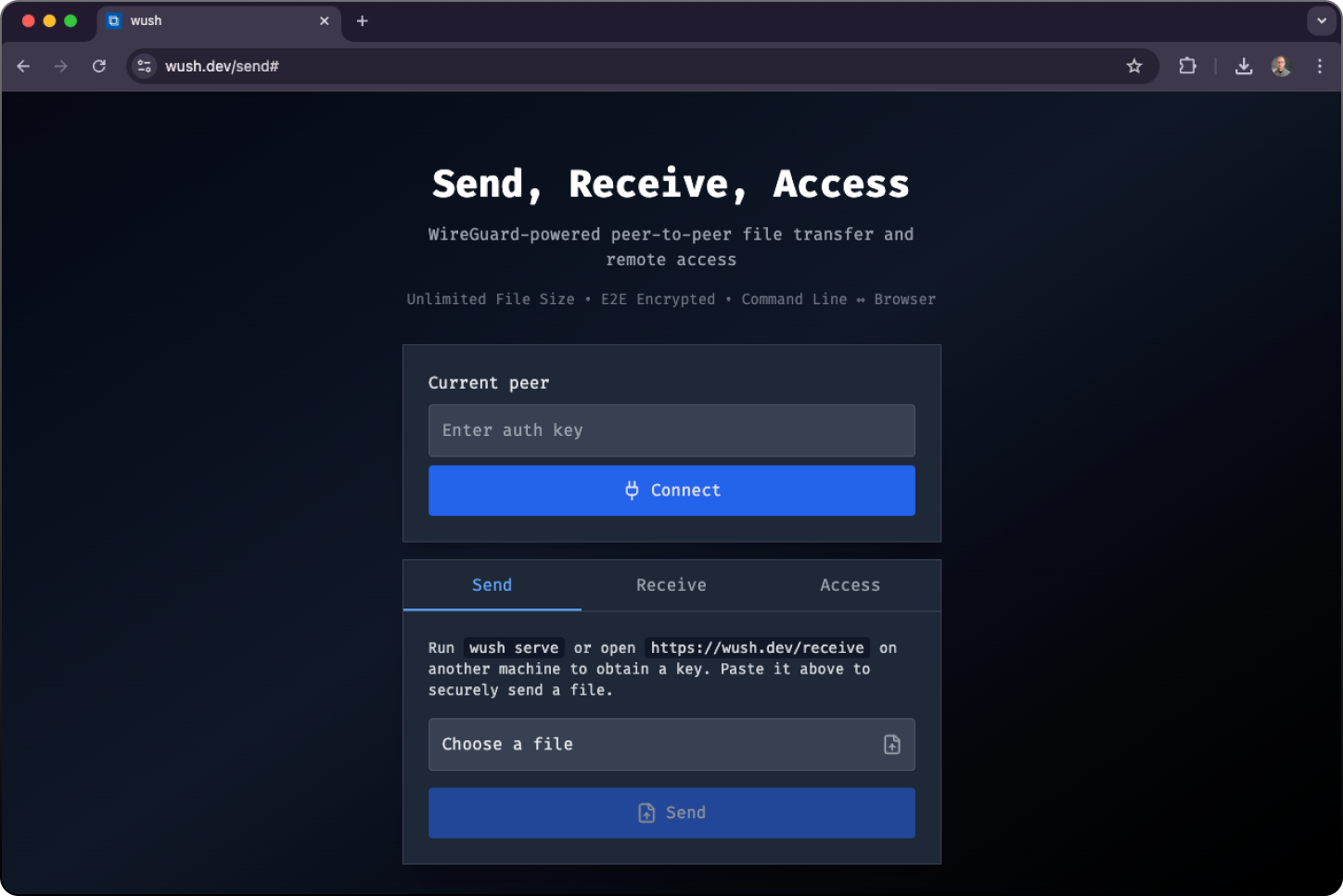Open the Choose a file picker
The image size is (1343, 896).
coord(671,745)
